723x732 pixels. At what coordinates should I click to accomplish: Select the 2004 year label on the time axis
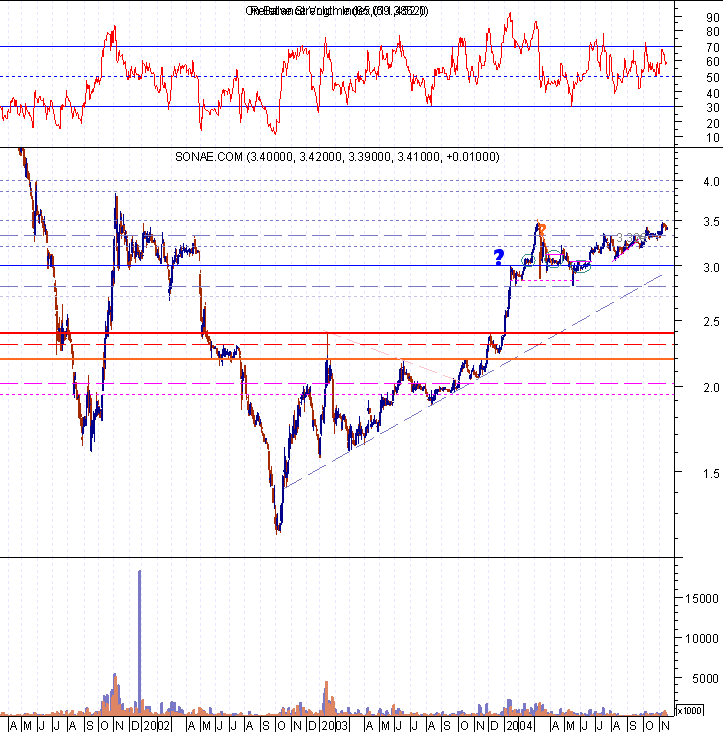519,725
